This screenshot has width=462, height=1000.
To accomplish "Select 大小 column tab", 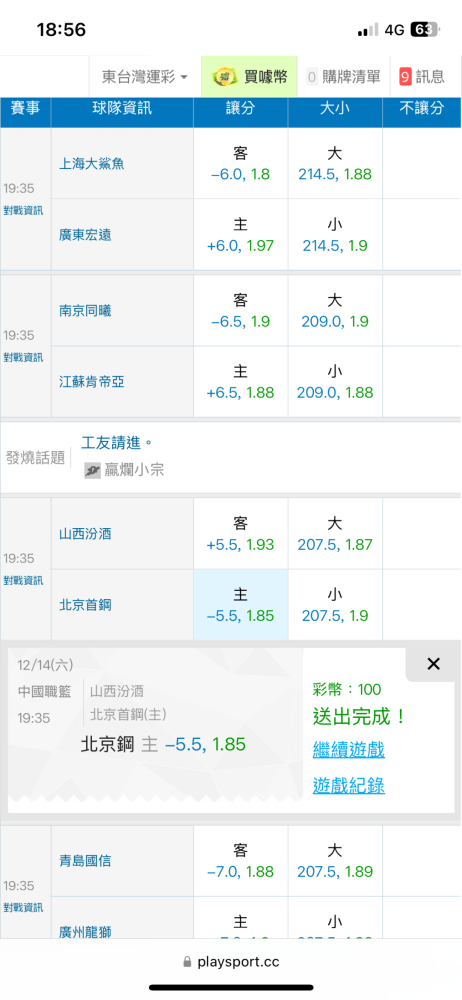I will point(335,108).
